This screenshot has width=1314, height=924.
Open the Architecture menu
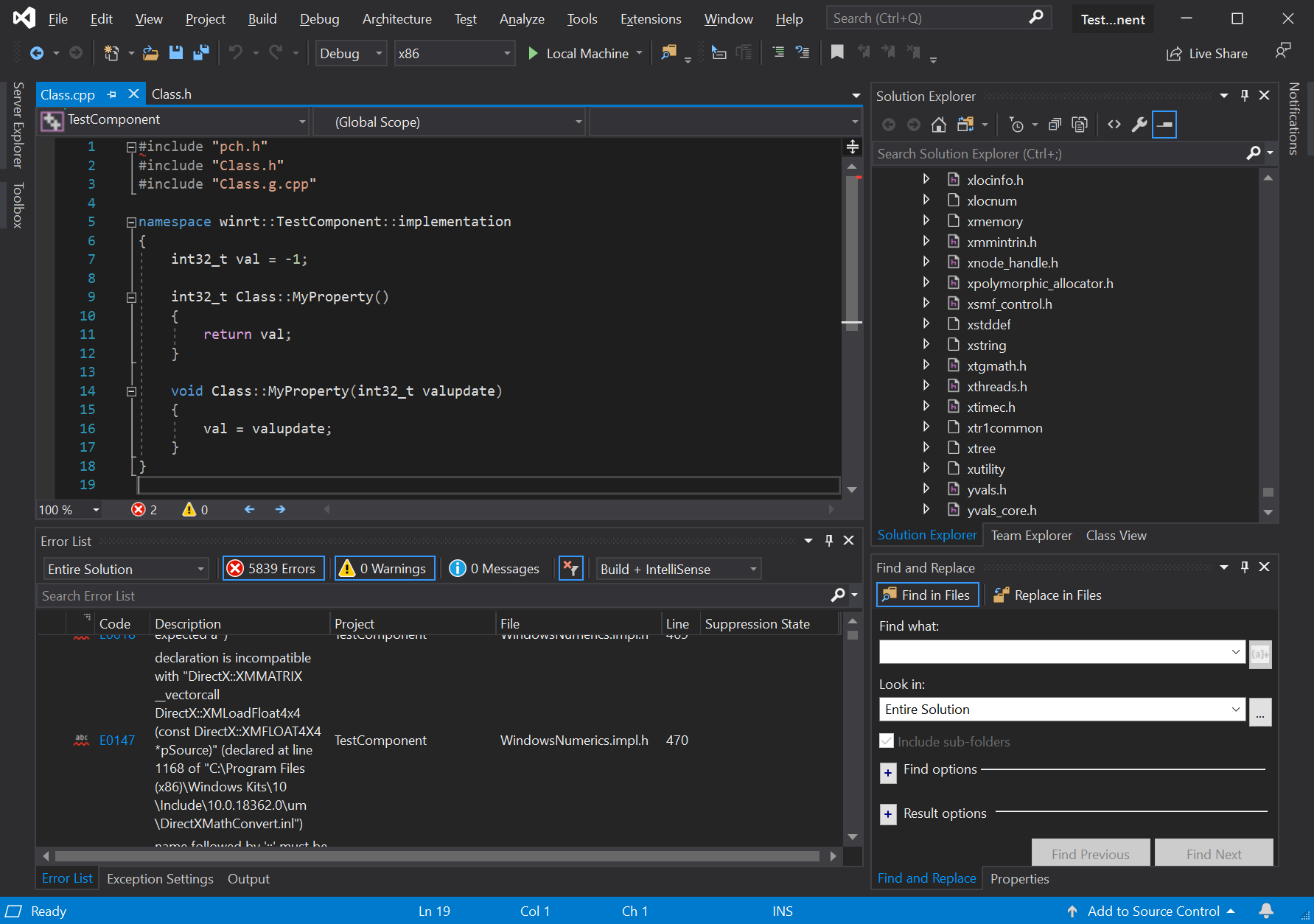396,19
